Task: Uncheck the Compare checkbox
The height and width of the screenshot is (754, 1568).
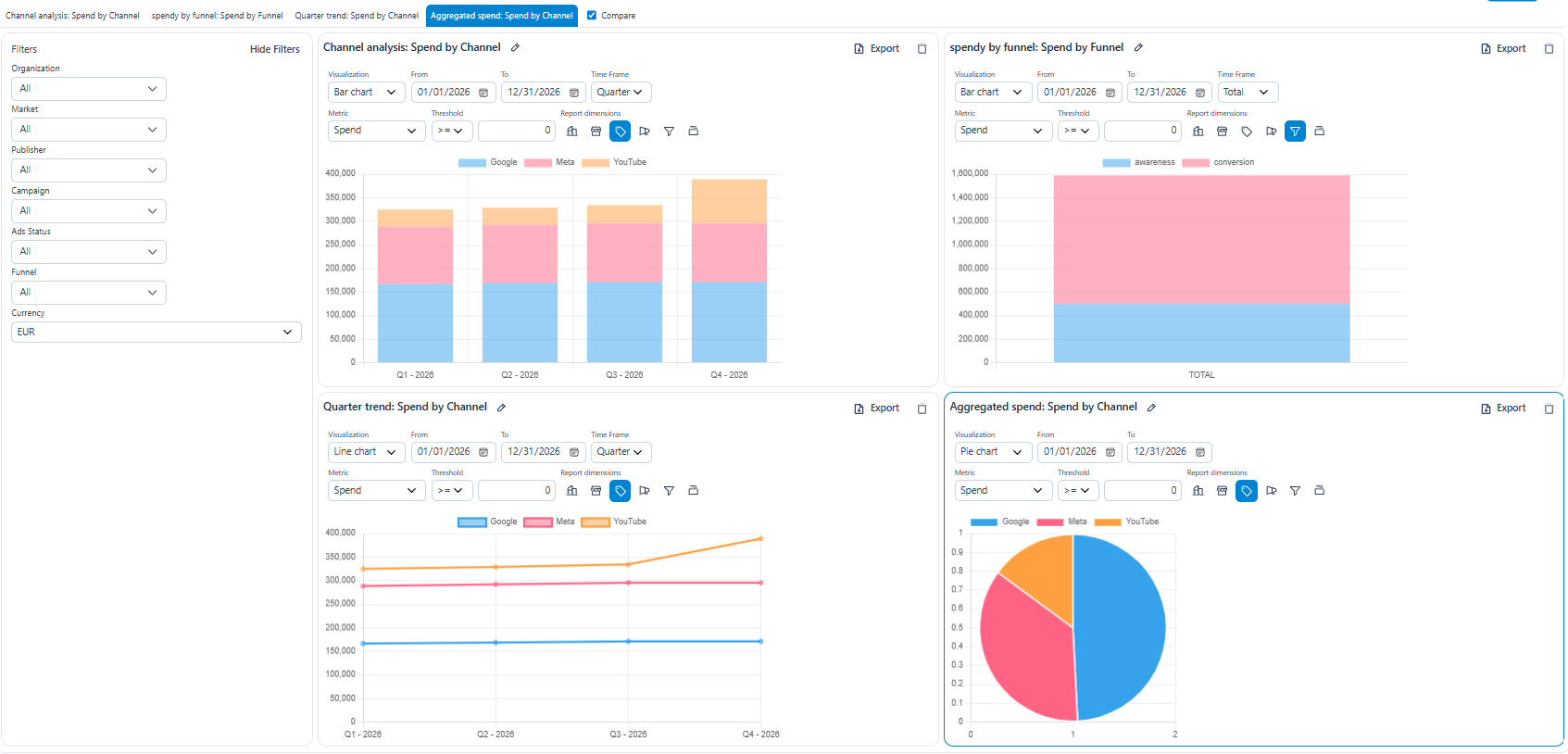Action: tap(592, 15)
